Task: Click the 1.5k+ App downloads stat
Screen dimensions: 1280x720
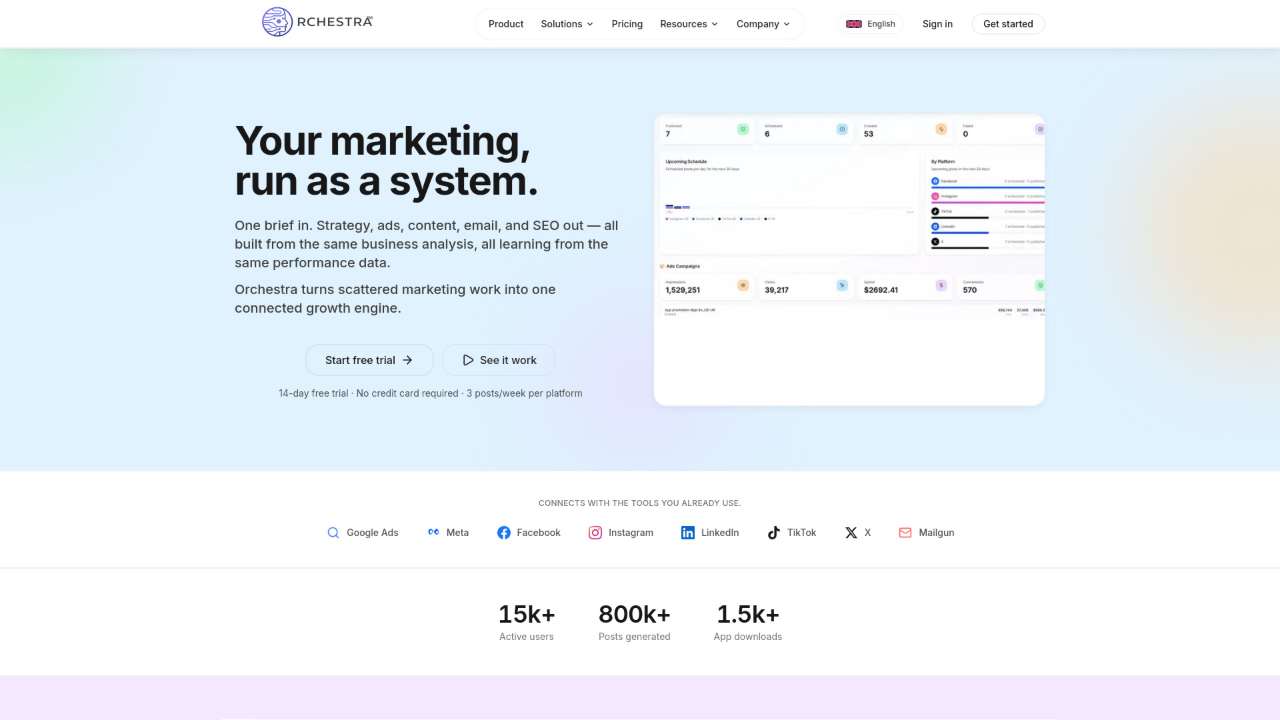Action: [x=748, y=622]
